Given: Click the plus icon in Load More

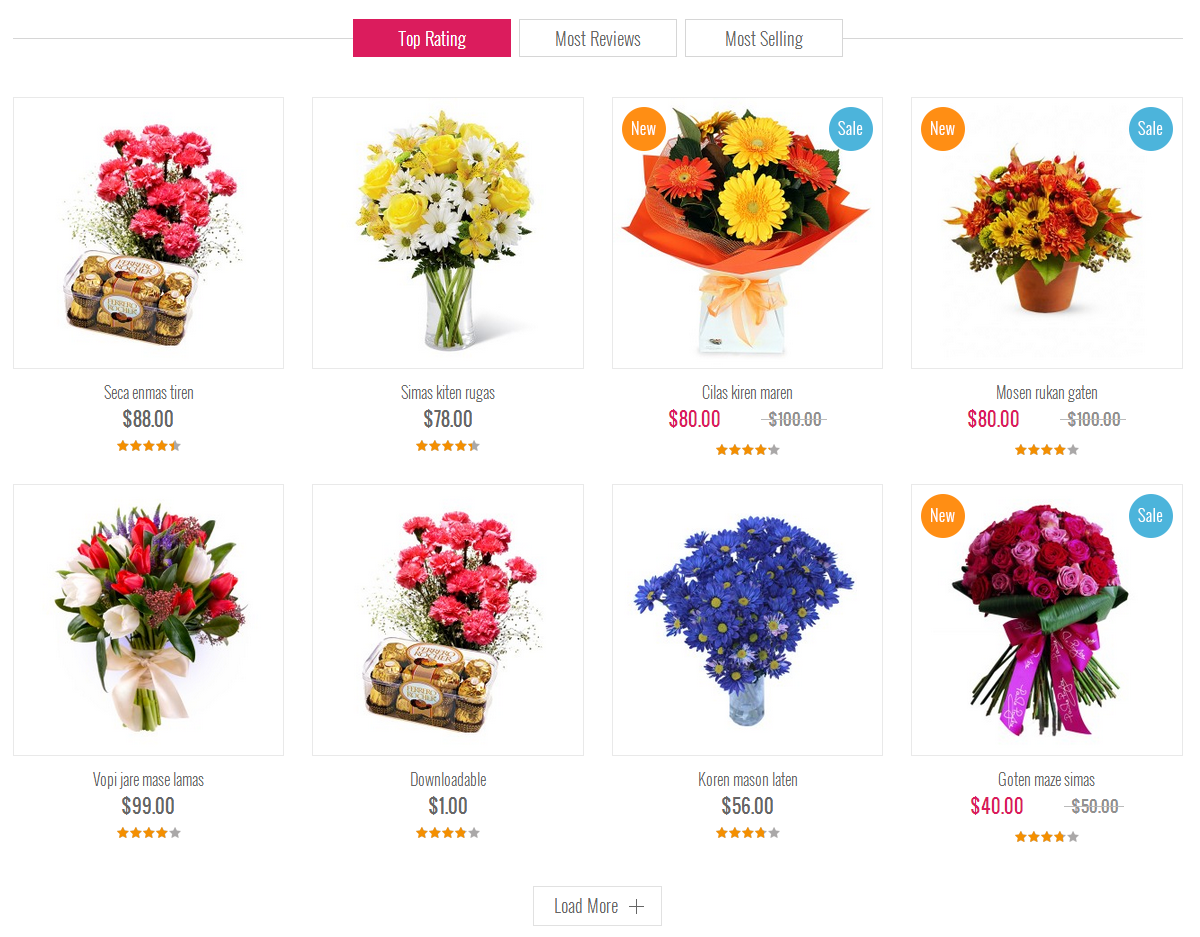Looking at the screenshot, I should point(637,906).
